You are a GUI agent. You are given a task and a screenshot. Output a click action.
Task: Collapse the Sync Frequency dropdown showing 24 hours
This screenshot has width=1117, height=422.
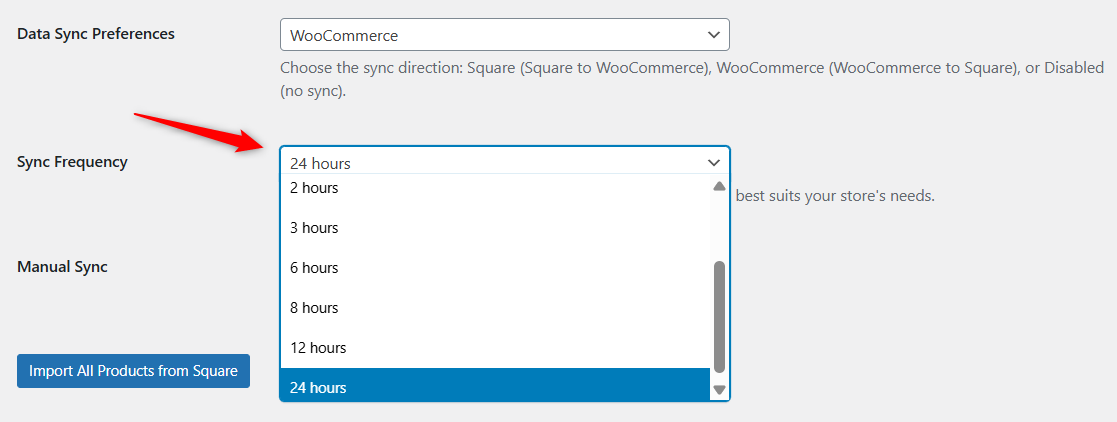point(504,162)
